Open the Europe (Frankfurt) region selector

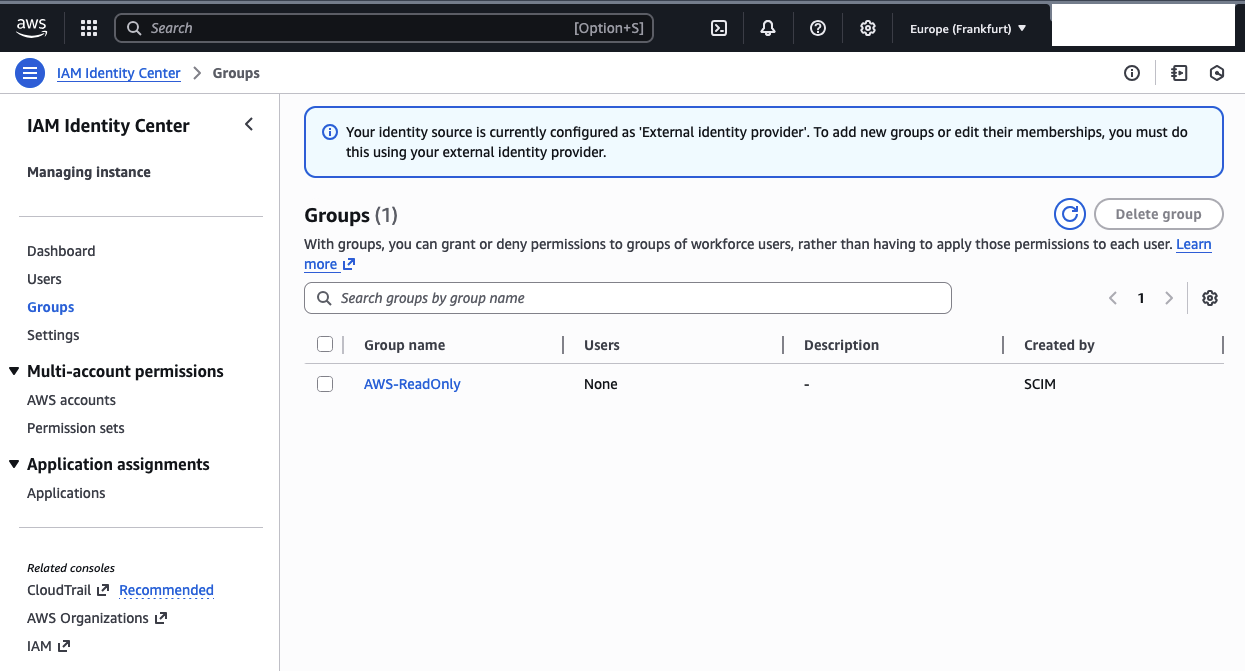(966, 28)
